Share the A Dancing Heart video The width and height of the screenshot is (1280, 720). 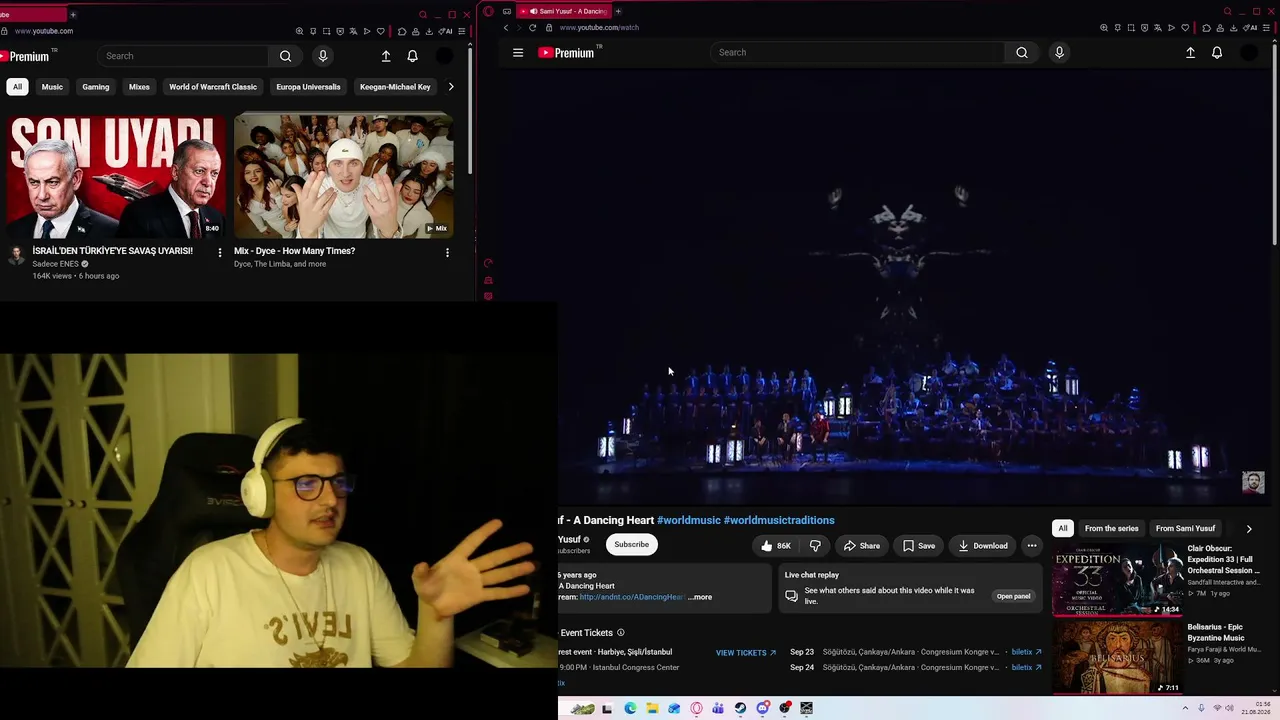tap(862, 546)
